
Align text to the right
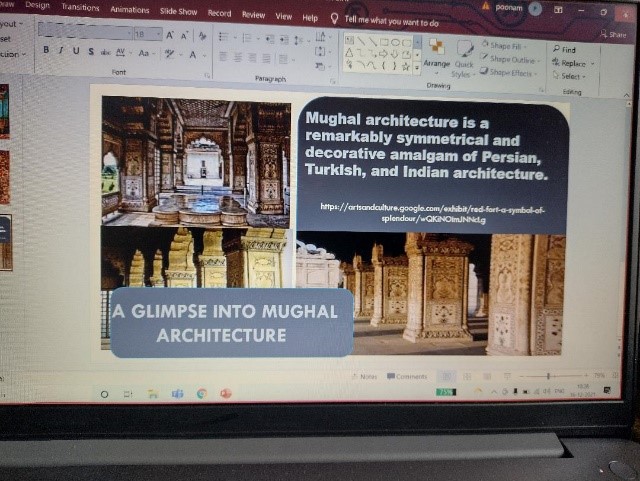click(x=252, y=58)
